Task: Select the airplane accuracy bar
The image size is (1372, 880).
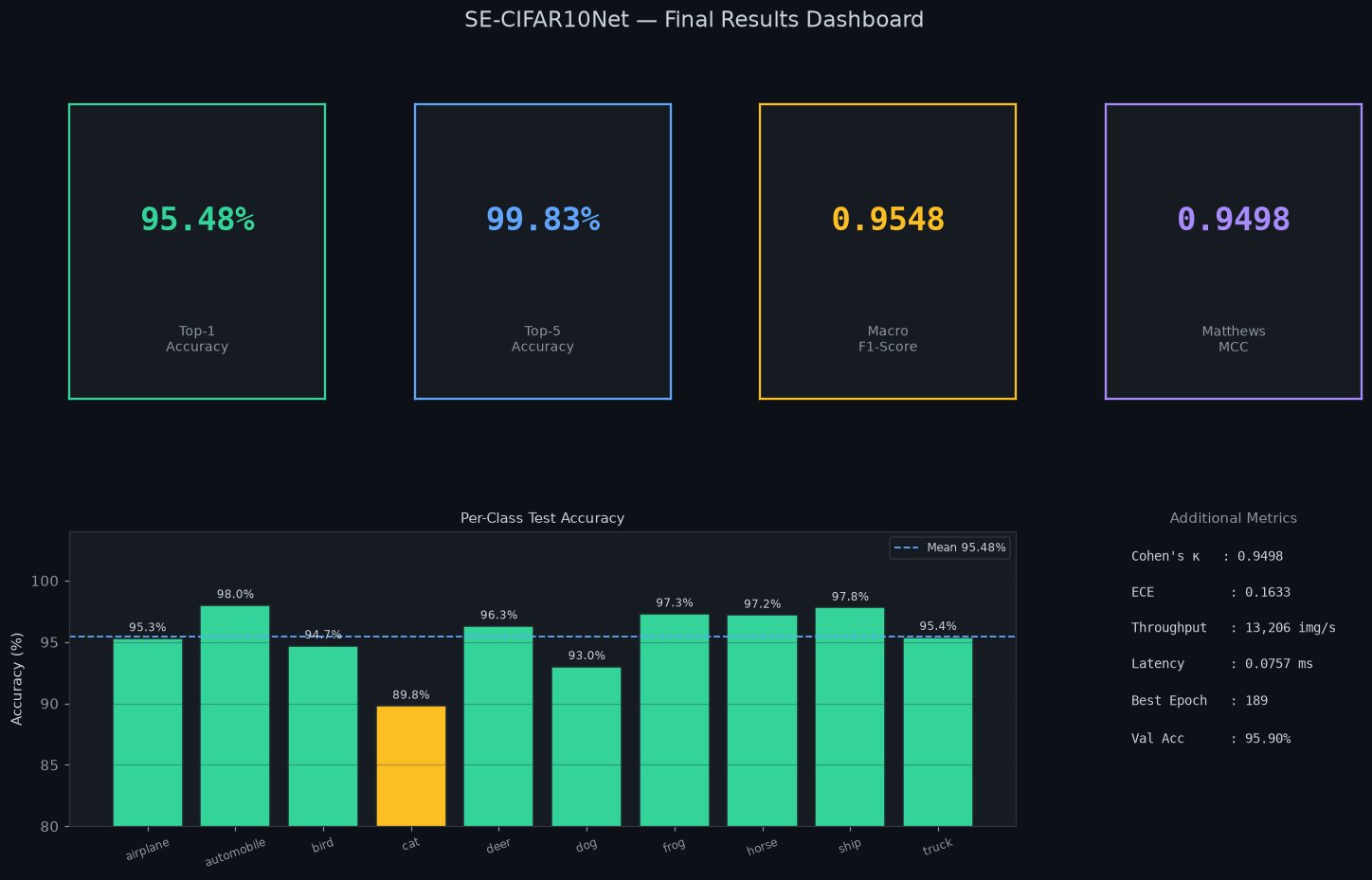Action: point(148,732)
